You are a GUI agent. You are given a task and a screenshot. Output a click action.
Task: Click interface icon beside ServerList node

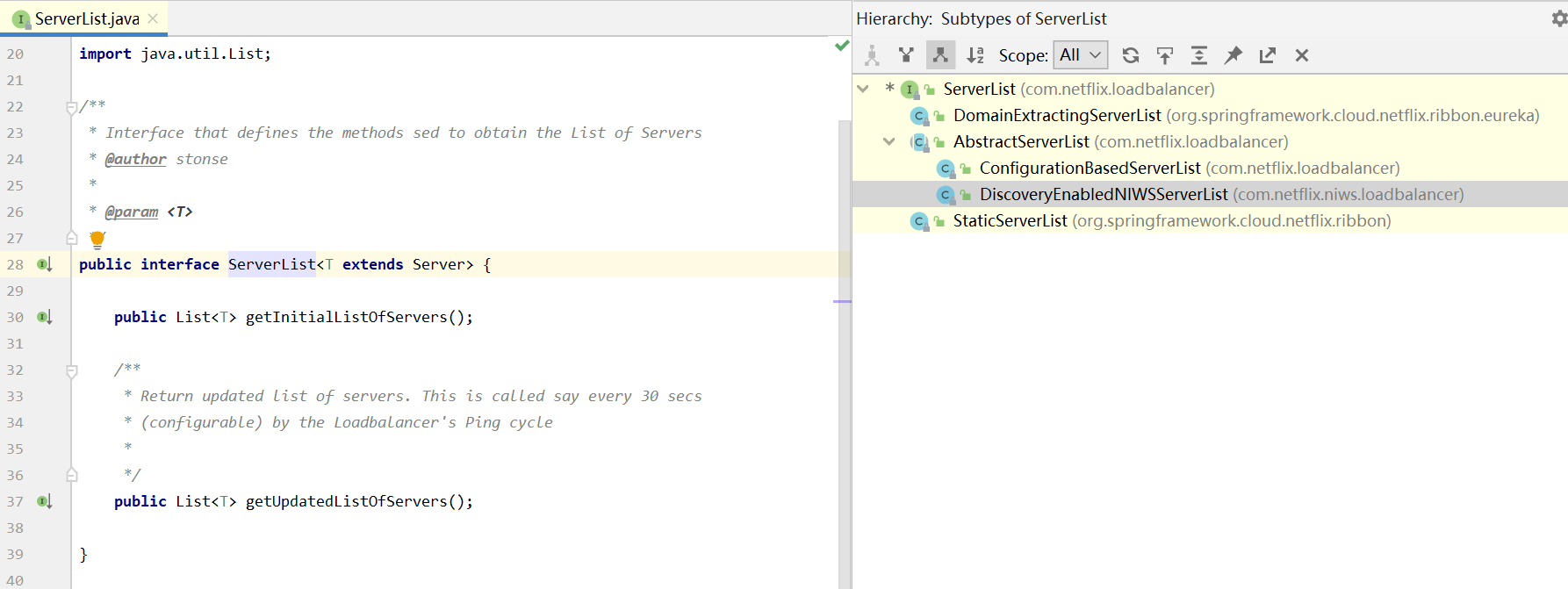[910, 90]
